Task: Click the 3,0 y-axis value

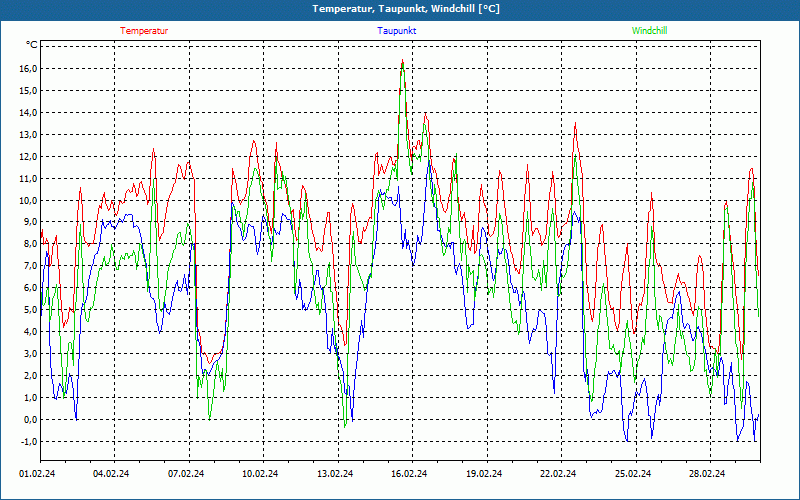Action: tap(30, 353)
